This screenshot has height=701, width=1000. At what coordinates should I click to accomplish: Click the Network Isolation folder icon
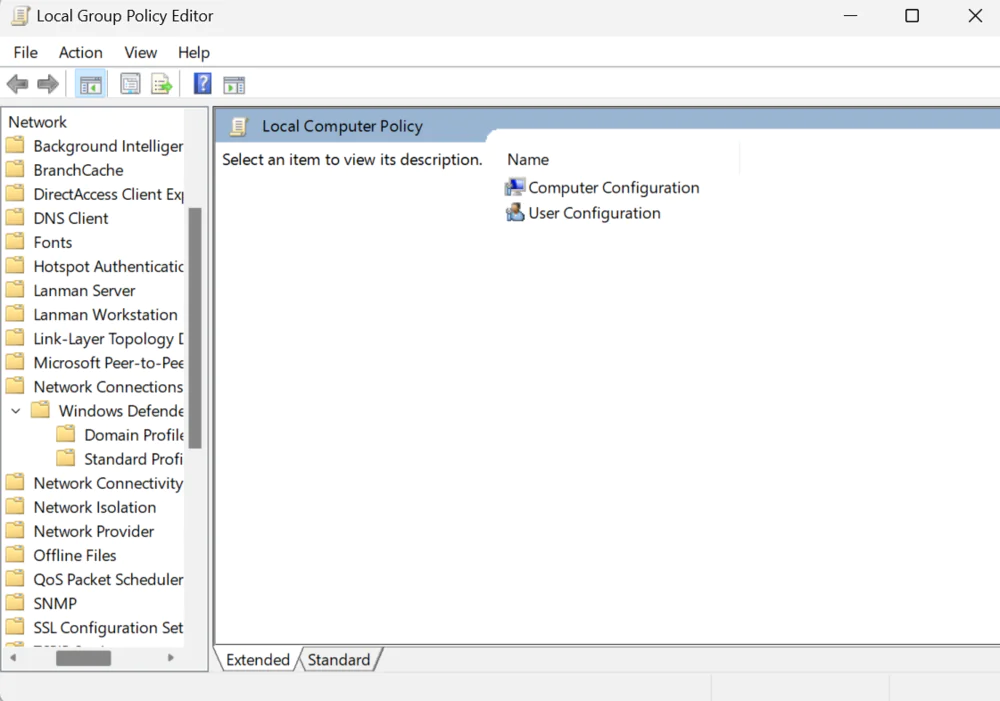[15, 506]
